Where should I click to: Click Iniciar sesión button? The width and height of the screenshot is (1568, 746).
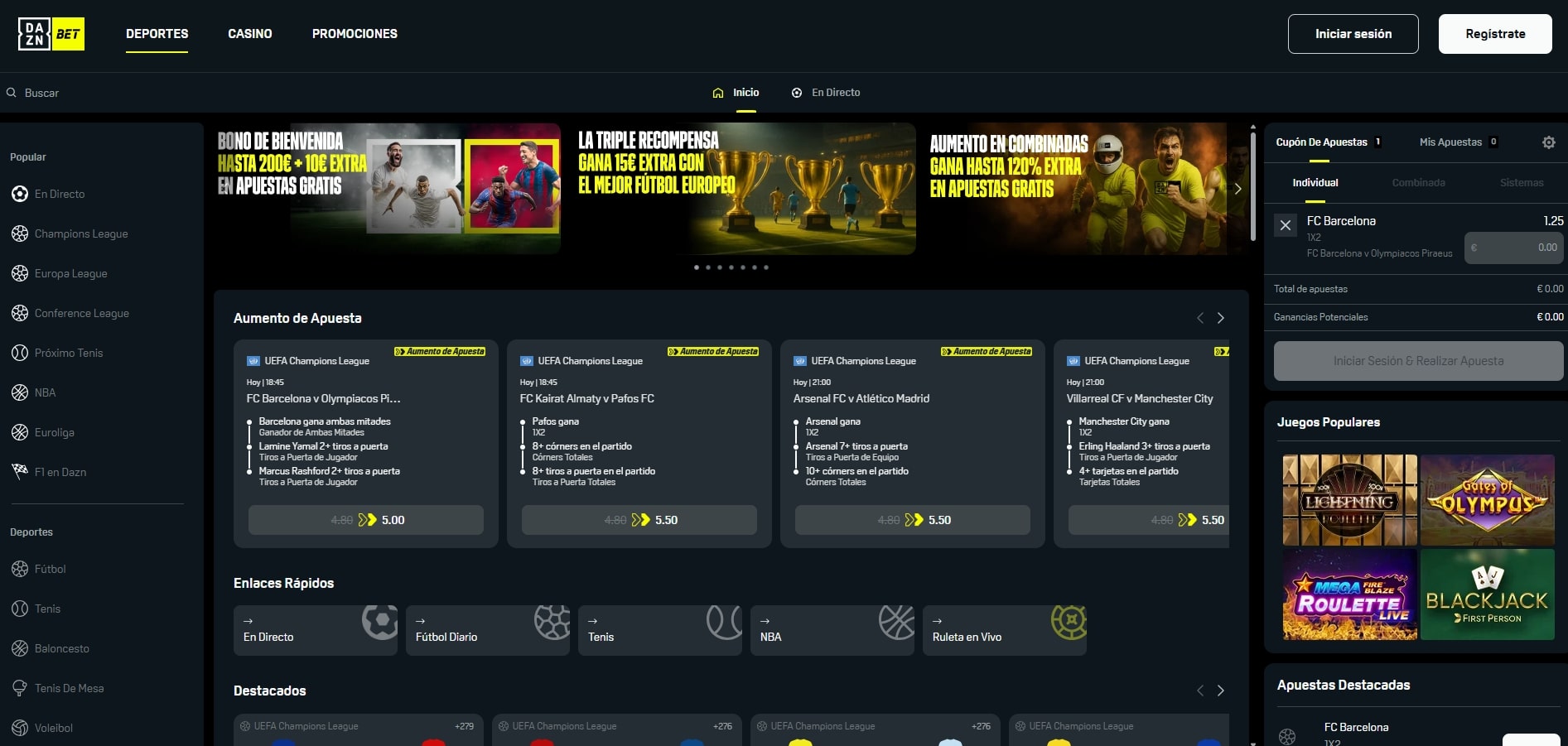[x=1353, y=33]
